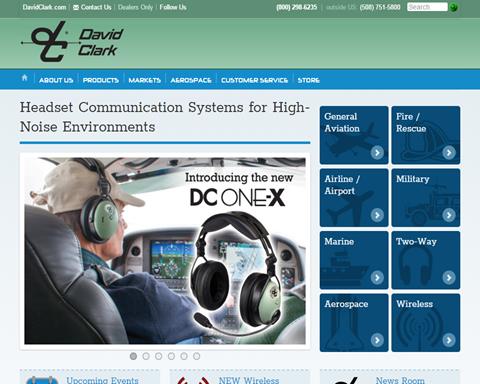
Task: Open the About Us menu item
Action: coord(56,80)
